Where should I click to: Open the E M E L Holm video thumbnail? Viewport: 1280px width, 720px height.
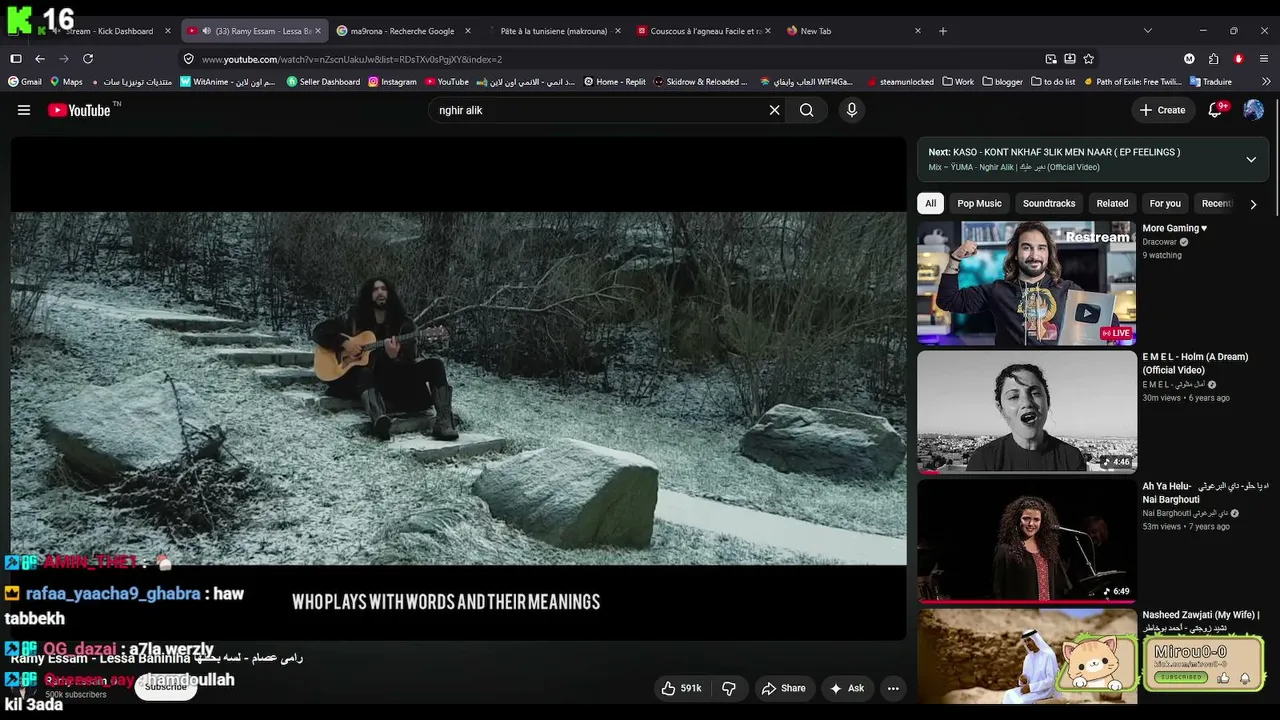(x=1027, y=411)
